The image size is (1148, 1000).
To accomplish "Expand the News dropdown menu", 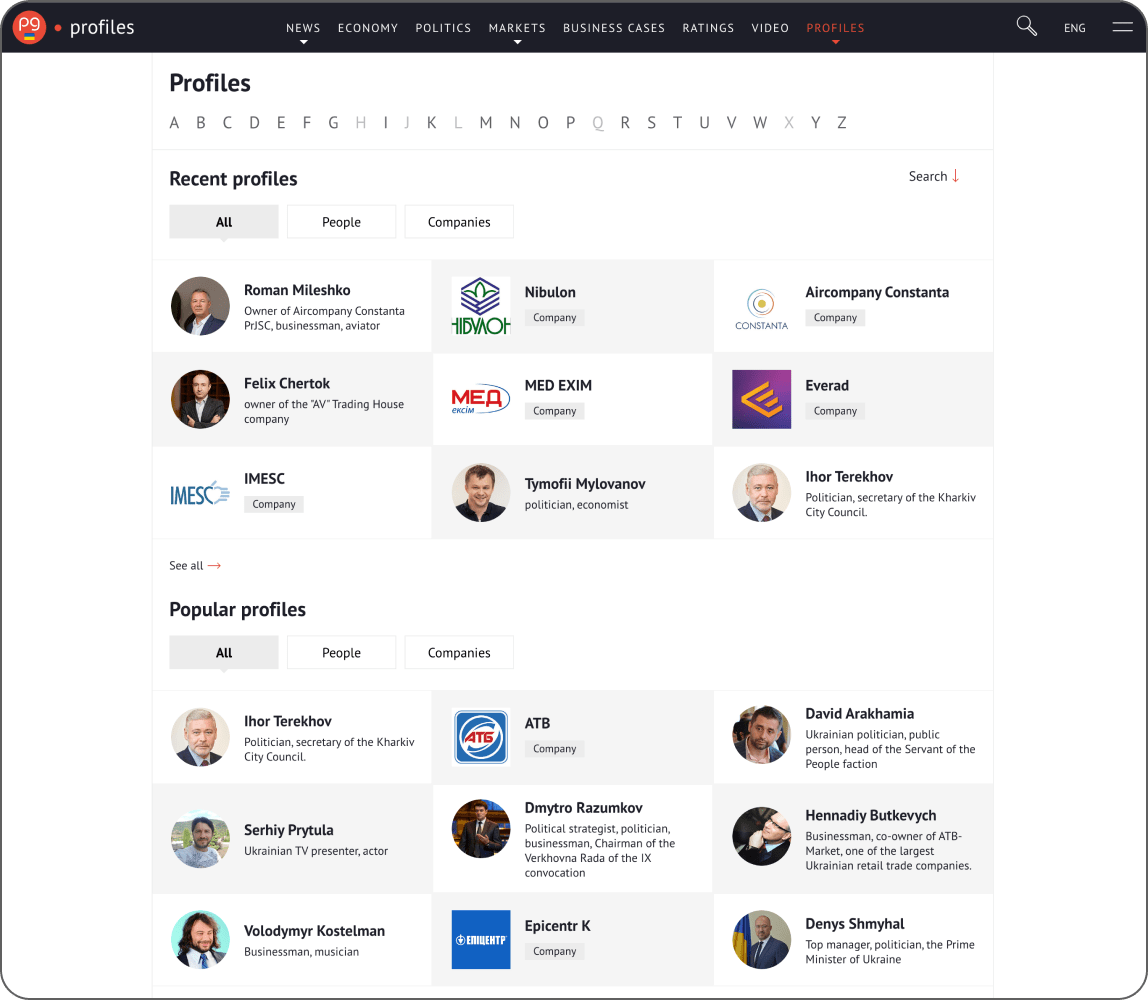I will pyautogui.click(x=303, y=28).
